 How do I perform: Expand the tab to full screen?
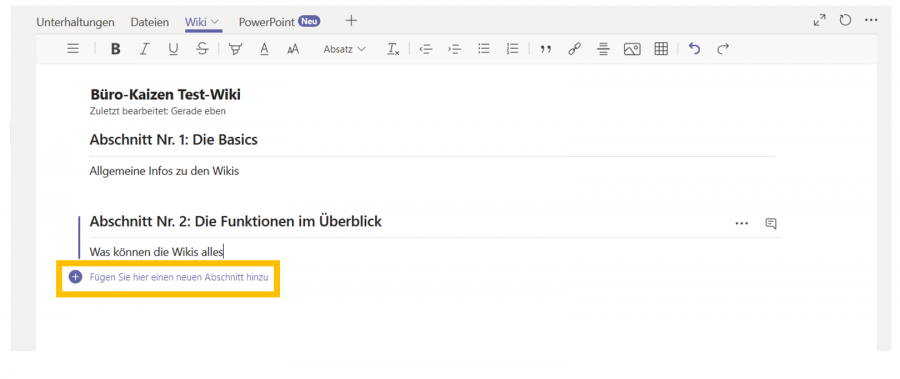tap(820, 21)
